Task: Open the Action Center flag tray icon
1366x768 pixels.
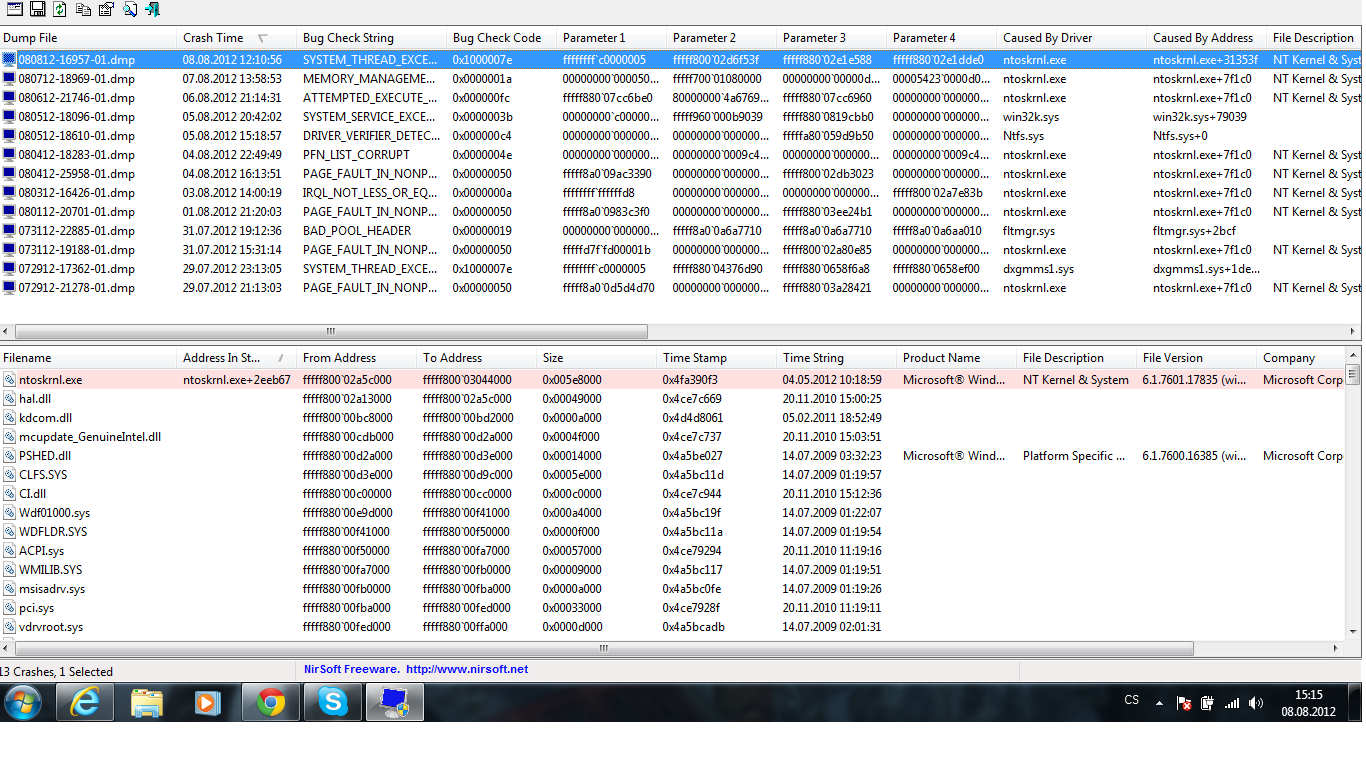Action: (1184, 703)
